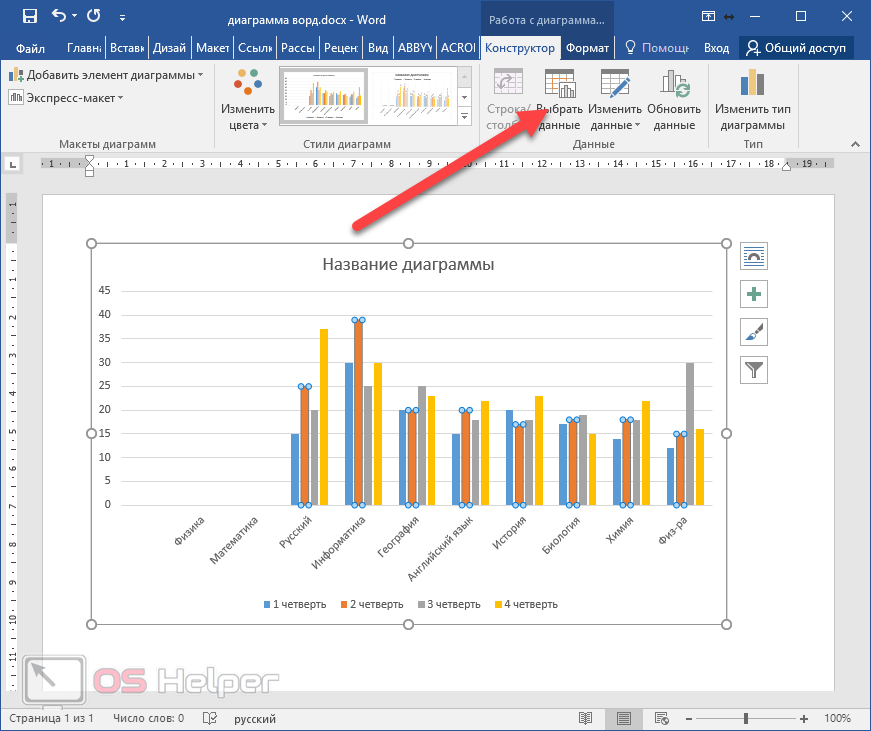Click the chart styles paintbrush button
Screen dimensions: 871x731
point(753,332)
